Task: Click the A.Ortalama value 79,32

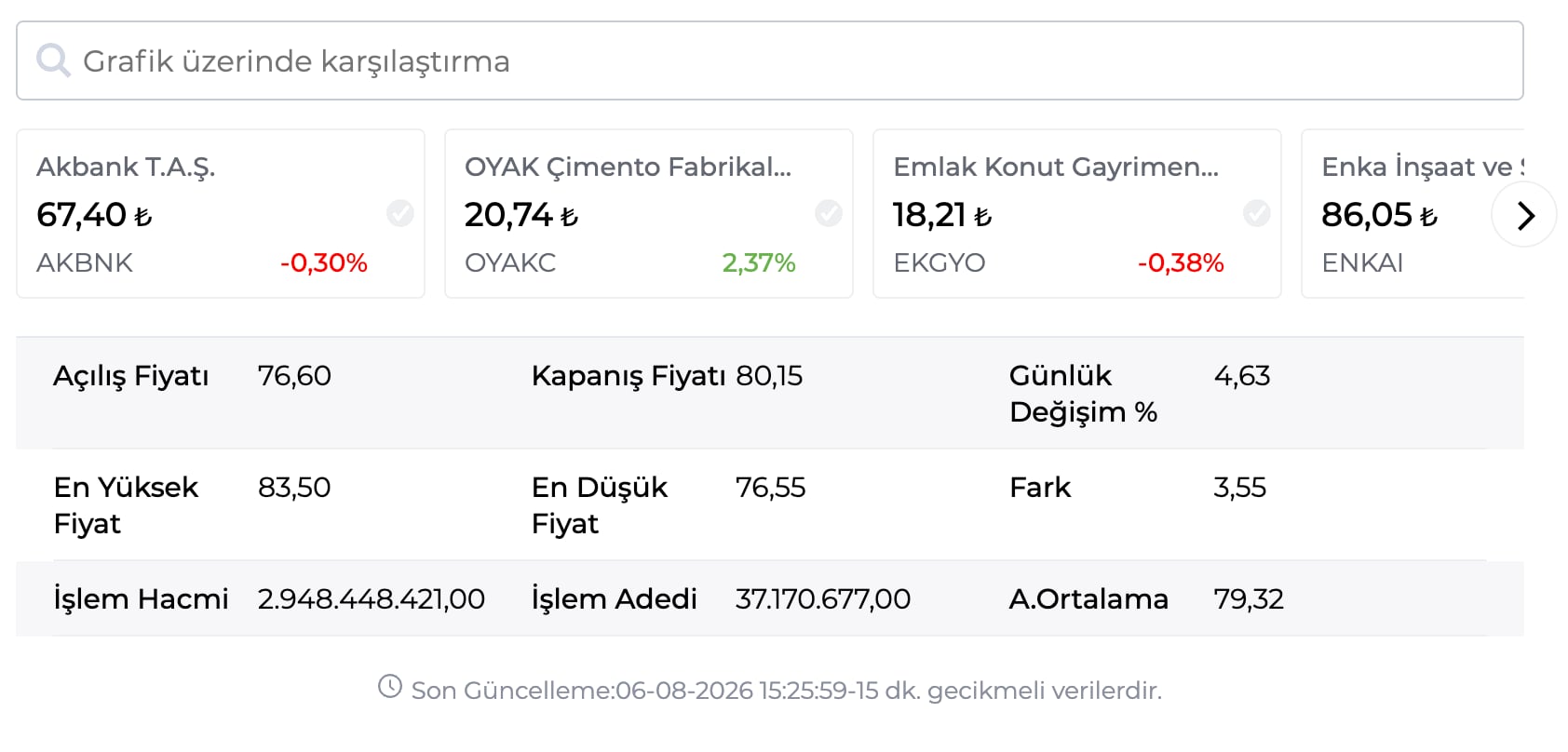Action: [x=1249, y=598]
